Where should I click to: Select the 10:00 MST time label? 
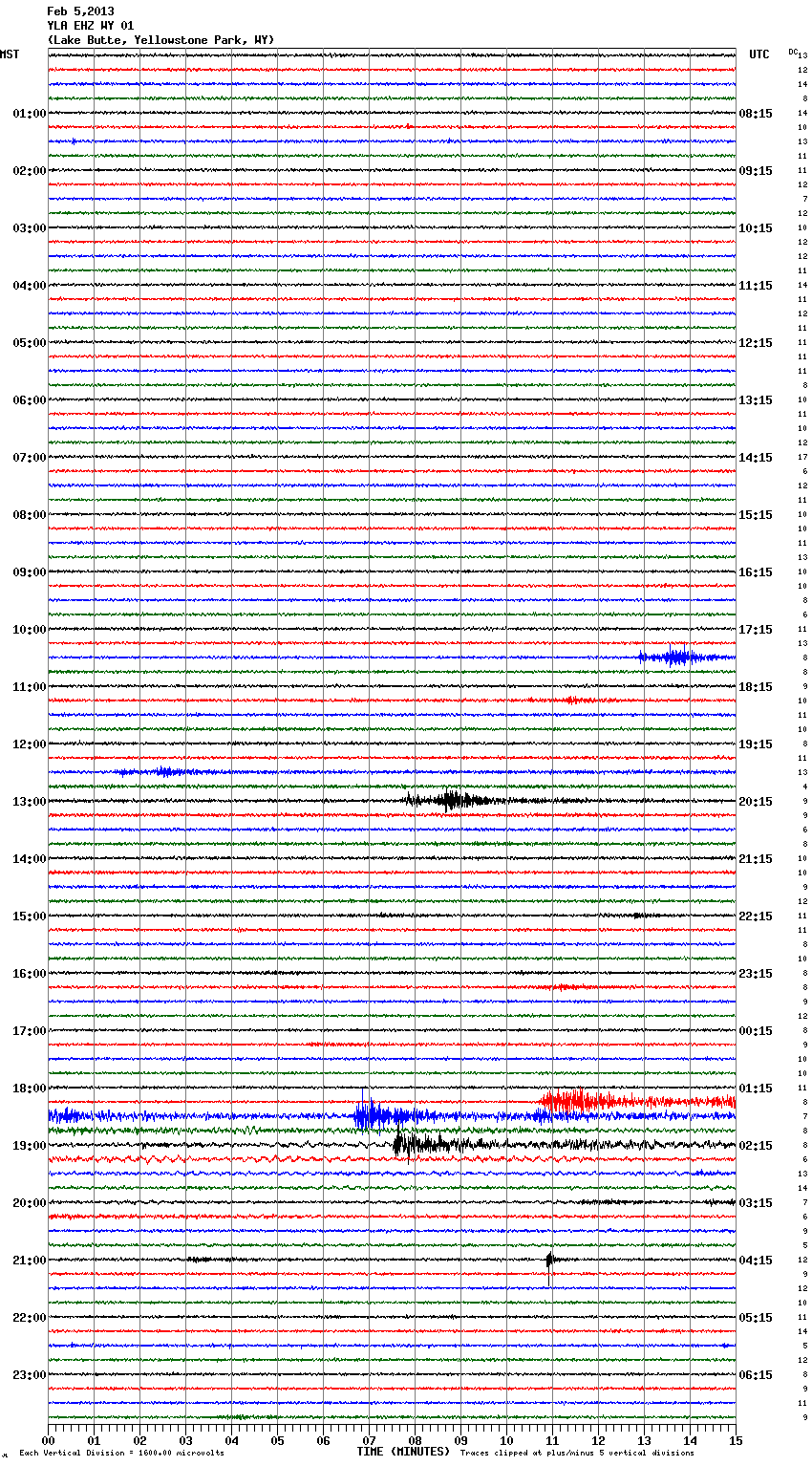click(30, 630)
